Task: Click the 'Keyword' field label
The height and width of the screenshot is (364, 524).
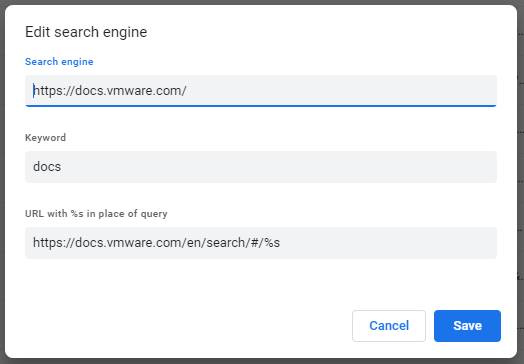Action: [x=45, y=138]
